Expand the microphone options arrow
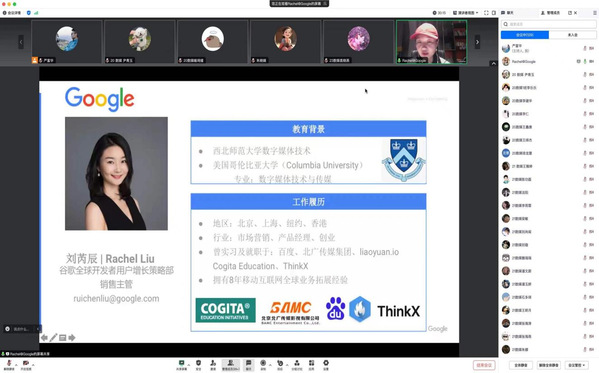This screenshot has height=373, width=599. (16, 365)
